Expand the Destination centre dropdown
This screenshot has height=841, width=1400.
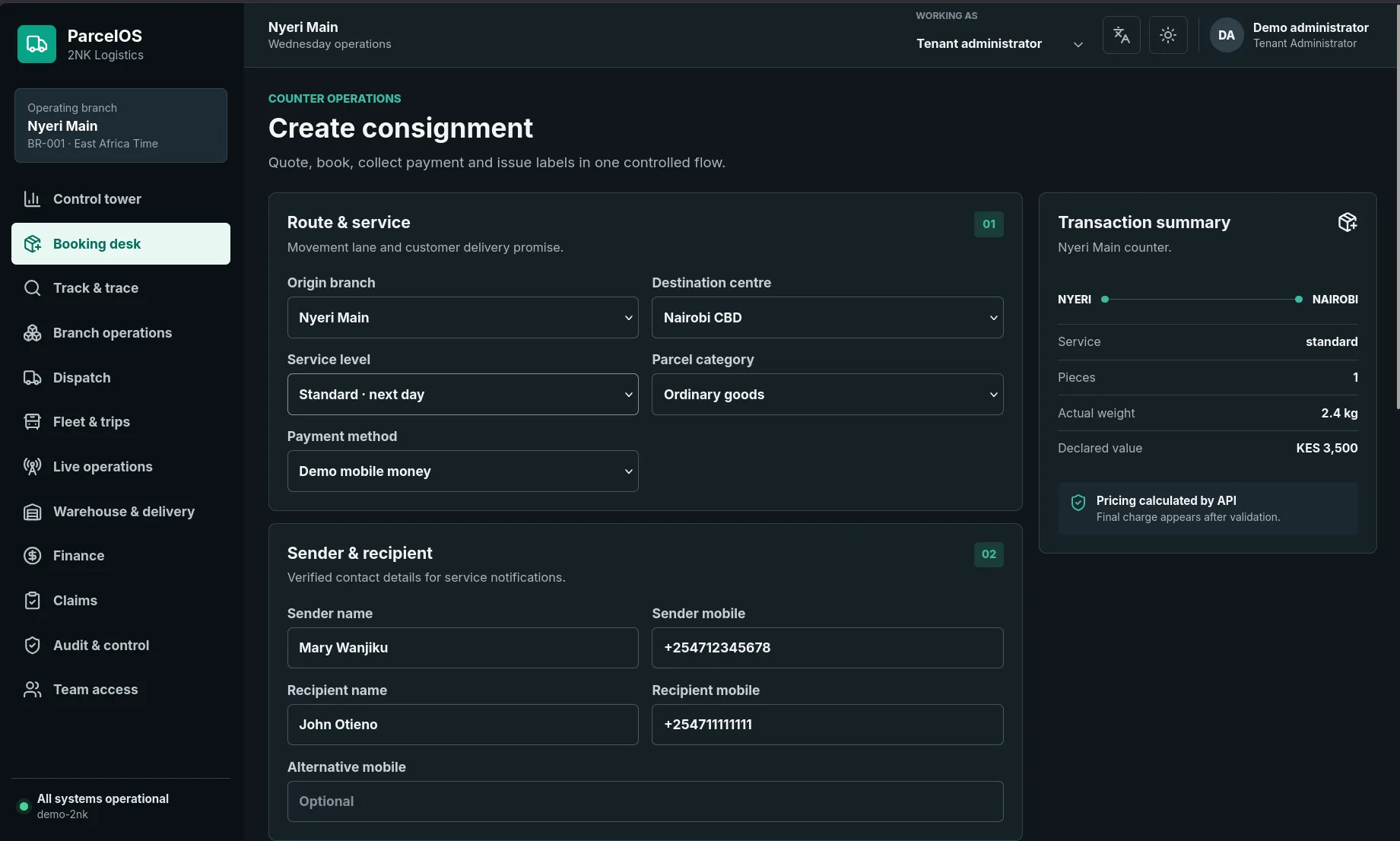[827, 318]
